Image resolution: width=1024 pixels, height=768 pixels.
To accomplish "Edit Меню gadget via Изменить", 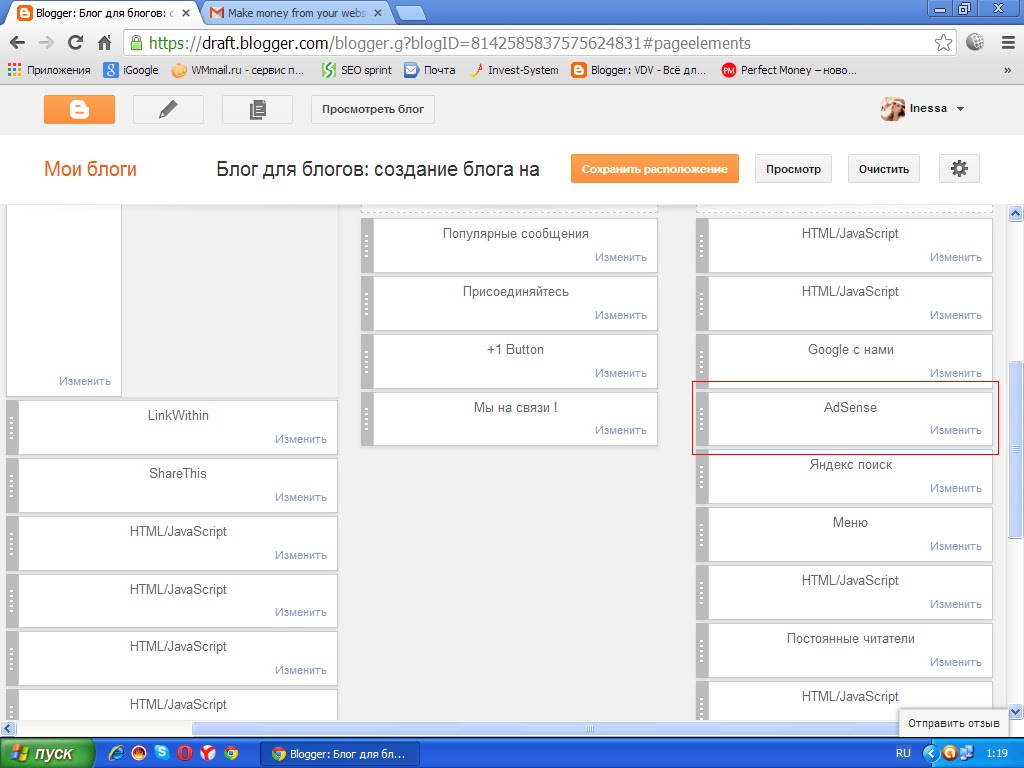I will 955,546.
